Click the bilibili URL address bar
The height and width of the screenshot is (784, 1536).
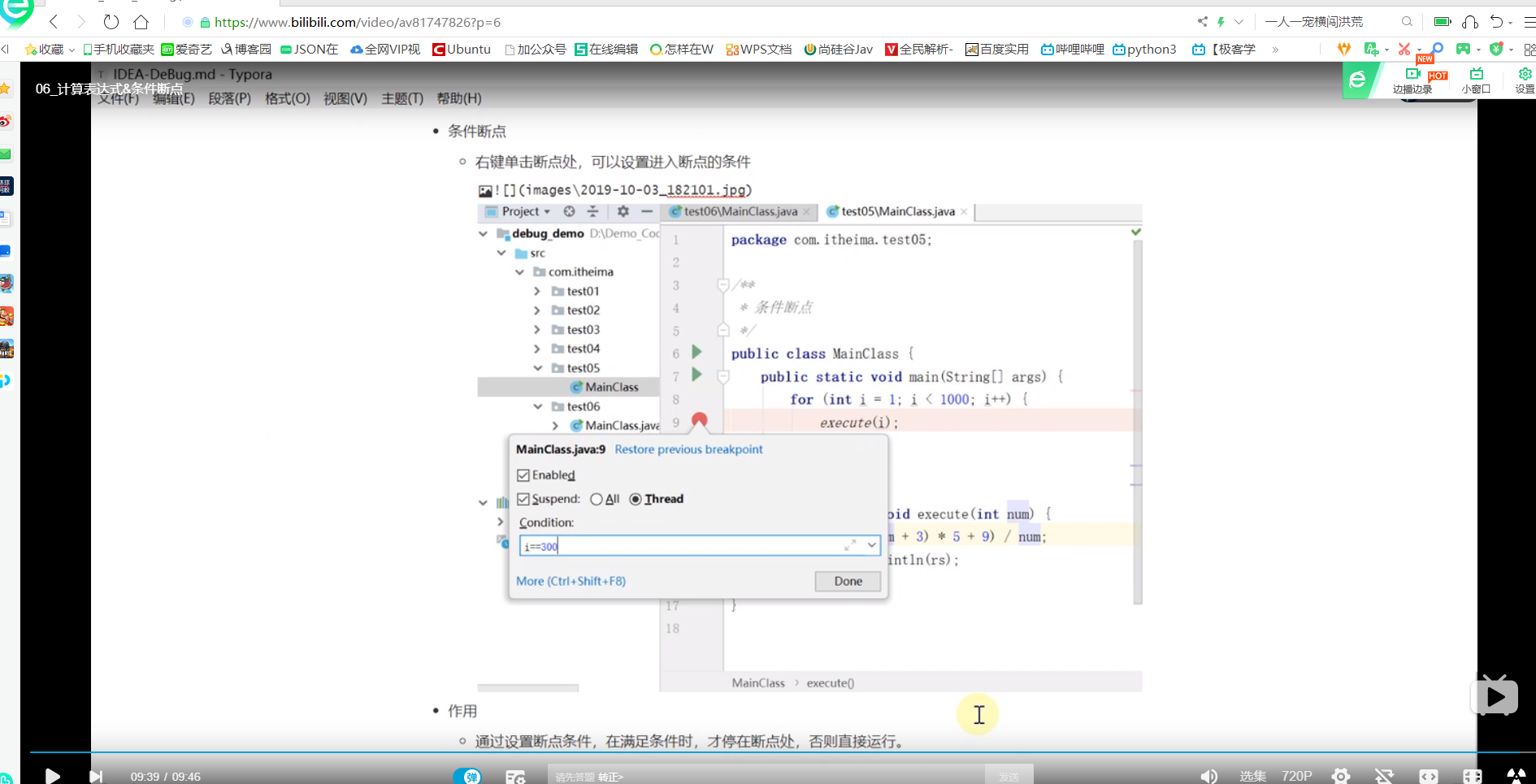pyautogui.click(x=358, y=22)
